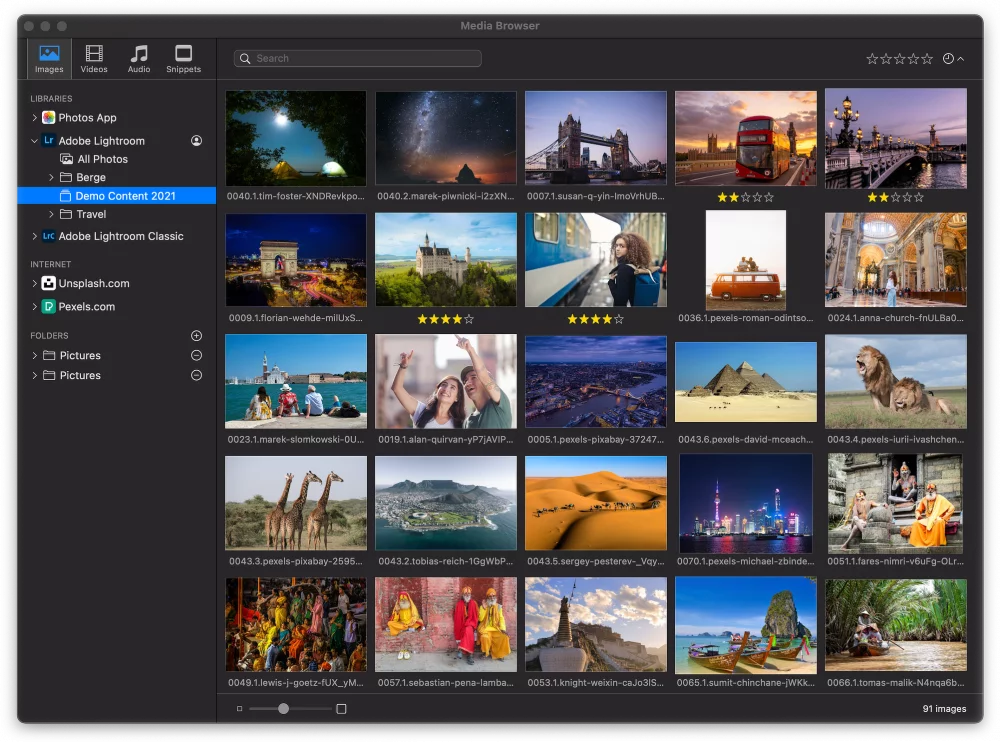Image resolution: width=1000 pixels, height=742 pixels.
Task: Collapse the Adobe Lightroom library
Action: point(35,141)
